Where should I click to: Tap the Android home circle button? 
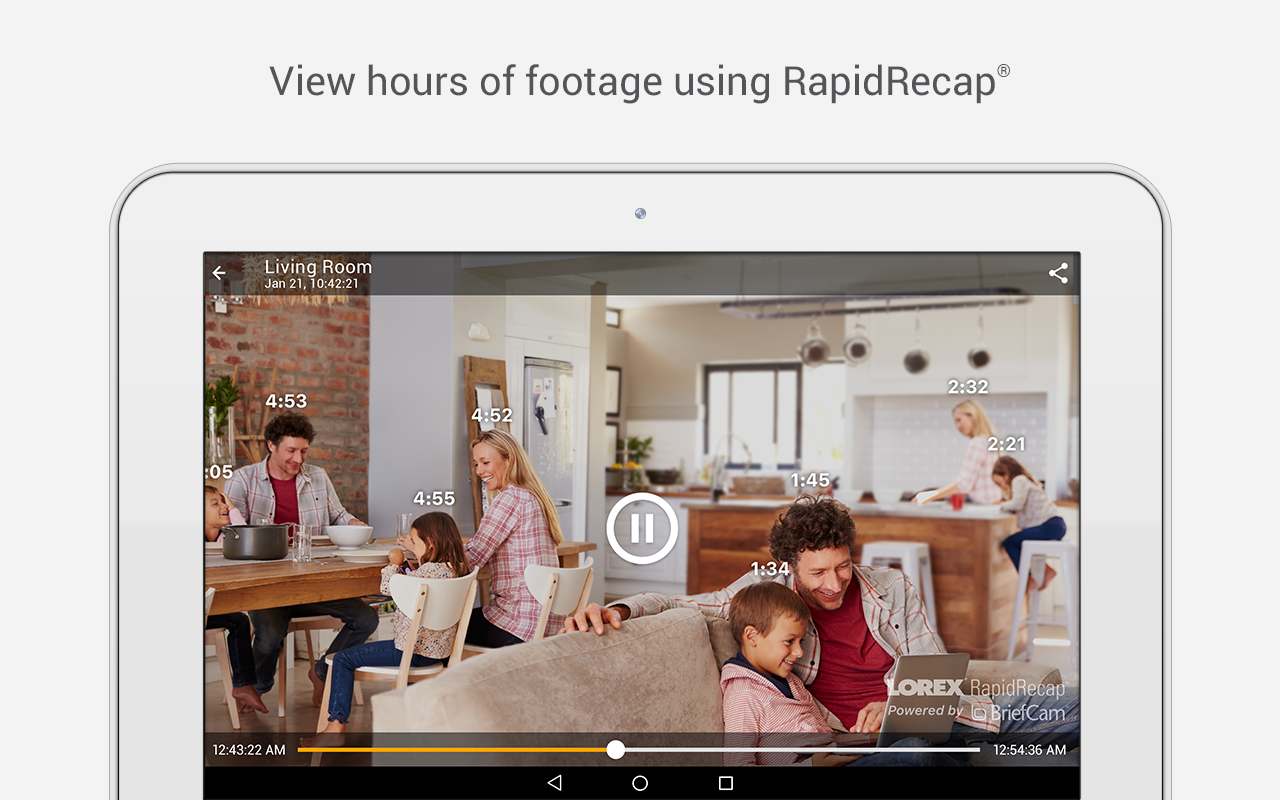coord(640,783)
